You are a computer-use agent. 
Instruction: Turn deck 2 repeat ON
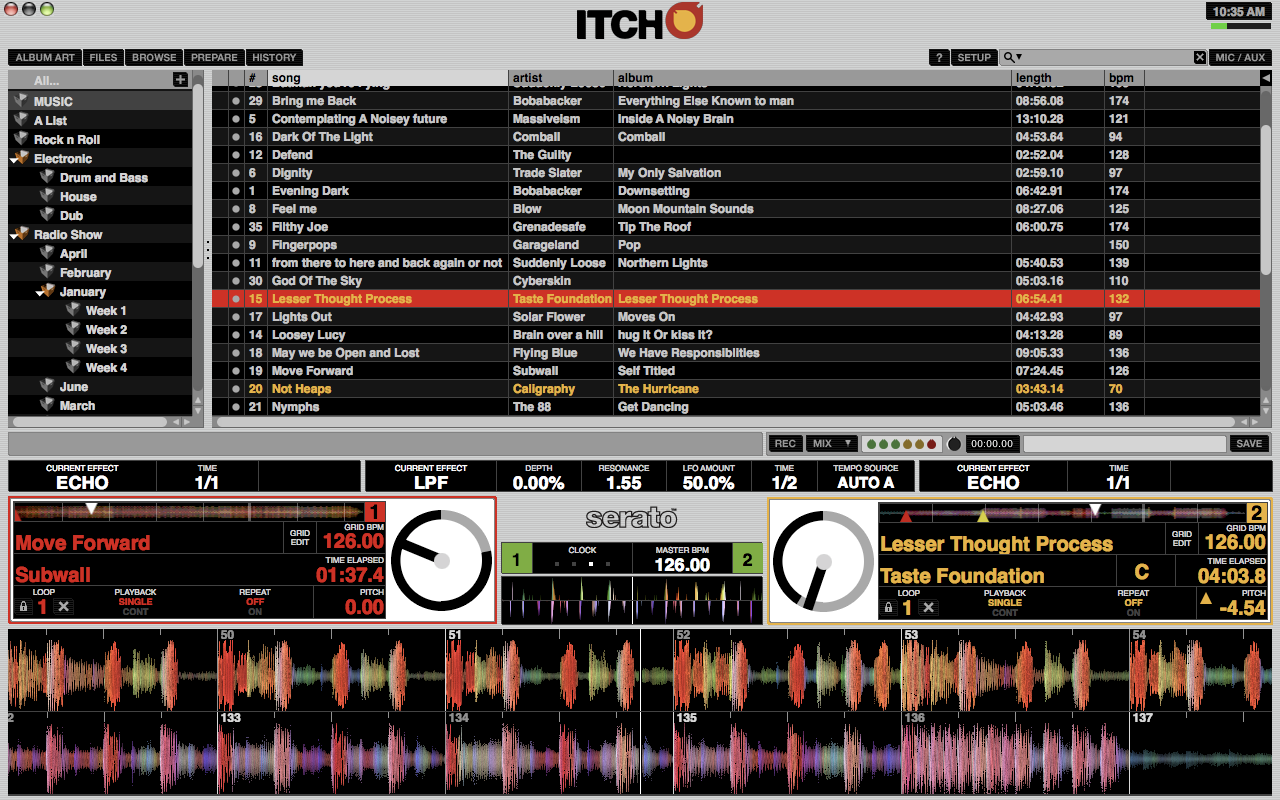(x=1133, y=612)
